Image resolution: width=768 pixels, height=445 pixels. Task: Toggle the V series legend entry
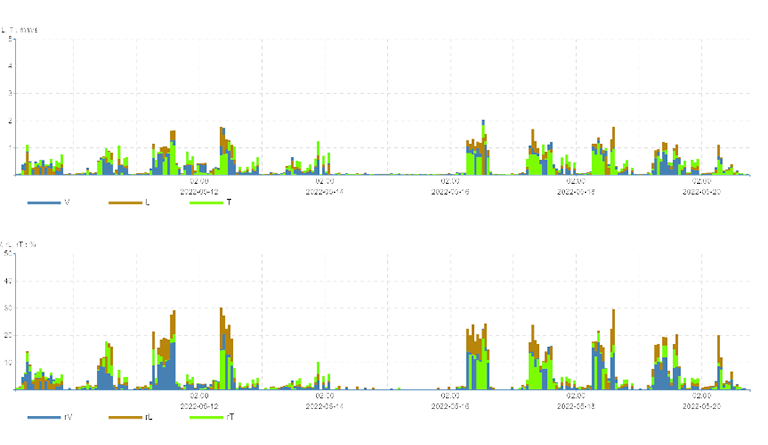point(49,202)
